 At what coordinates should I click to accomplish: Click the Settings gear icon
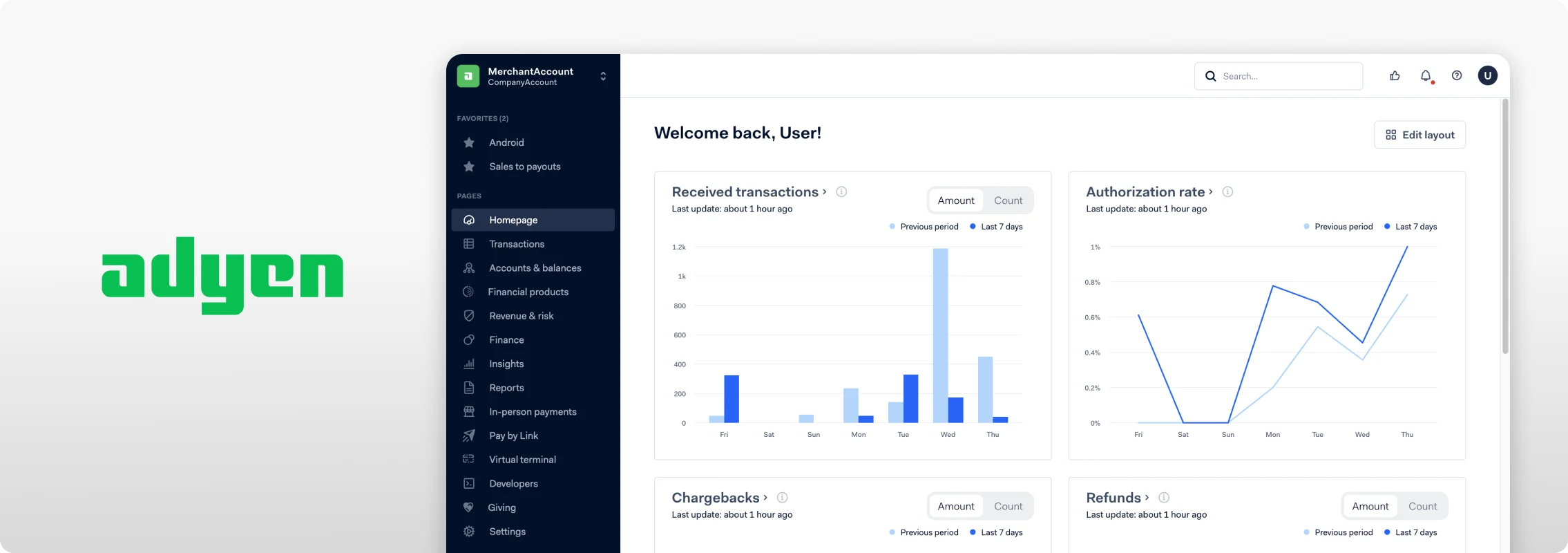coord(469,532)
